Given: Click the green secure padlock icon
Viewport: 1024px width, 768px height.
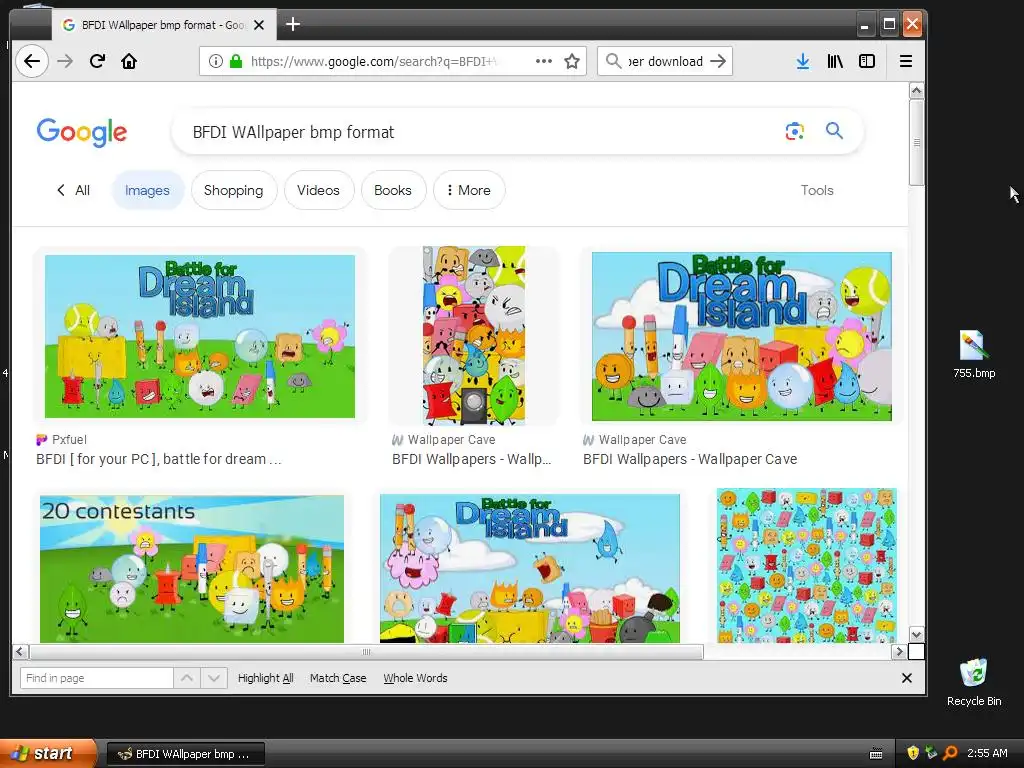Looking at the screenshot, I should click(236, 61).
